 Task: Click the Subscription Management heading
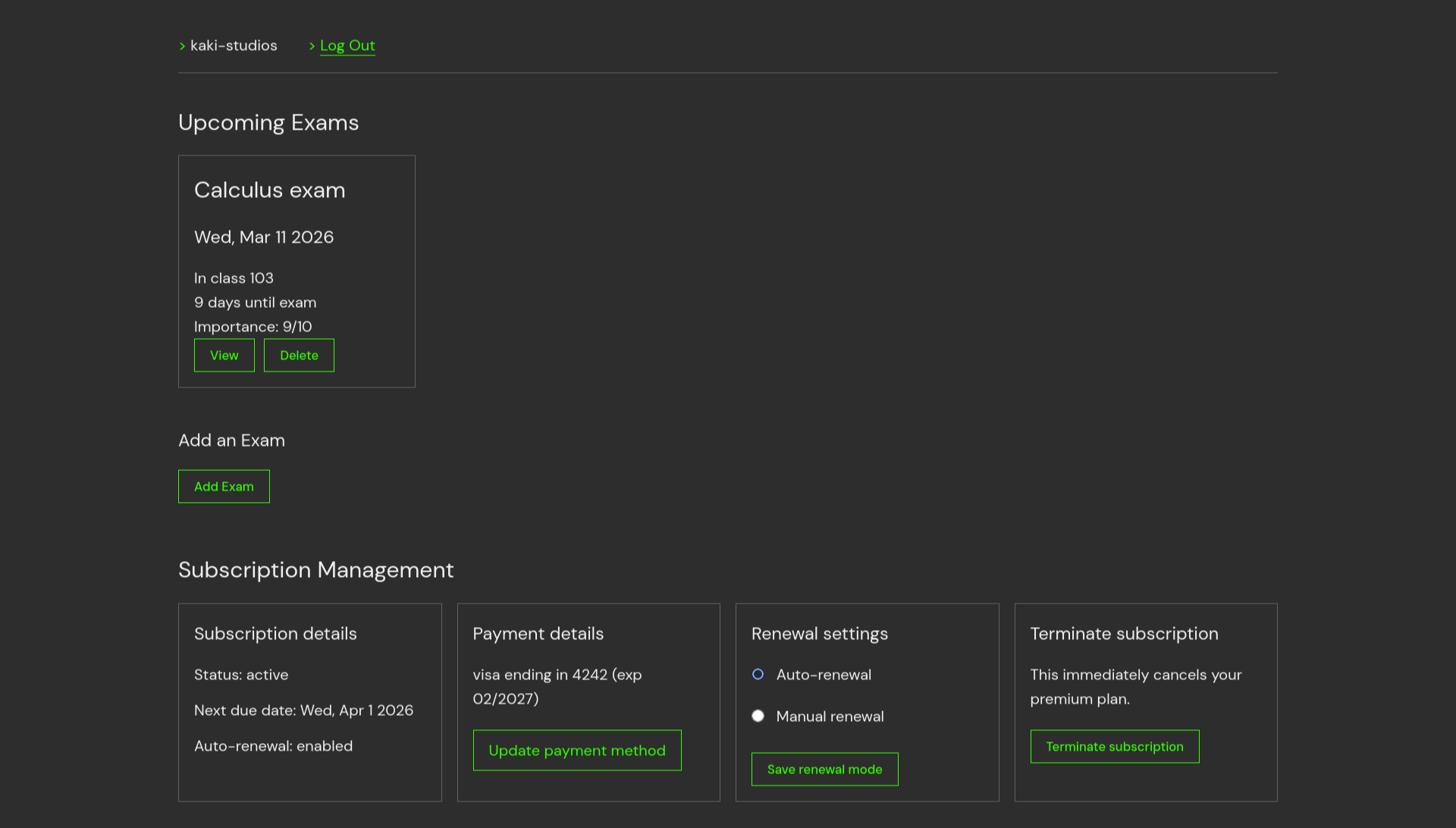coord(315,569)
